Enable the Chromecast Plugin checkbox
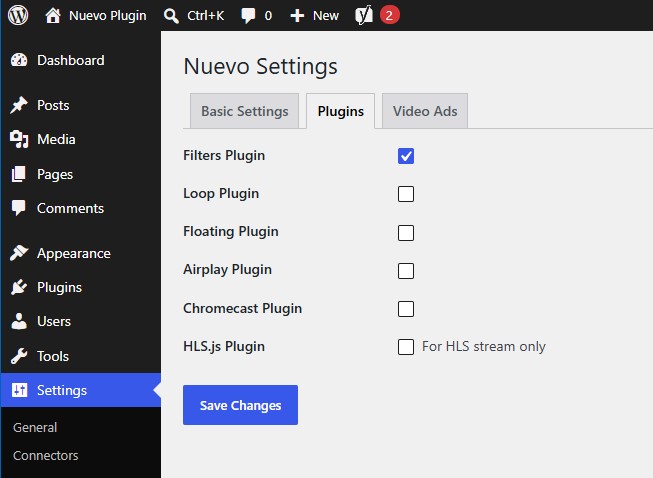The image size is (653, 478). pos(406,309)
